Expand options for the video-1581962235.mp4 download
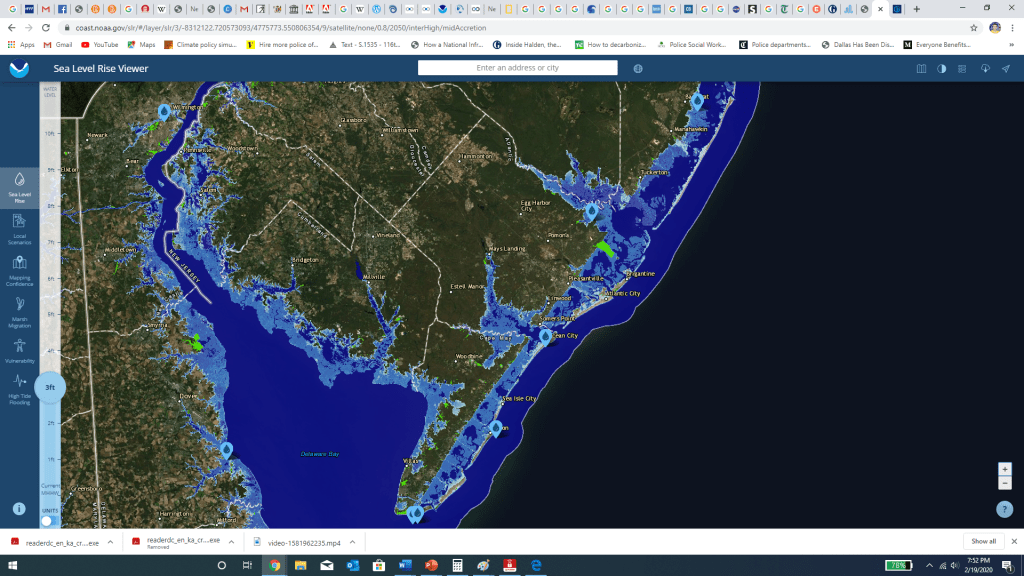 [x=352, y=542]
